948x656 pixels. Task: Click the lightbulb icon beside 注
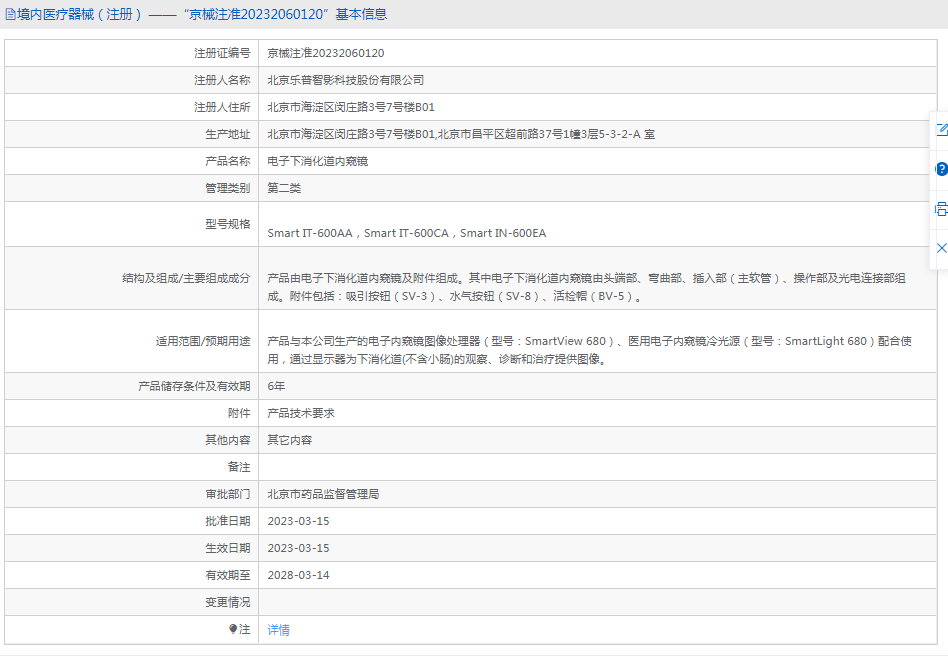tap(233, 629)
